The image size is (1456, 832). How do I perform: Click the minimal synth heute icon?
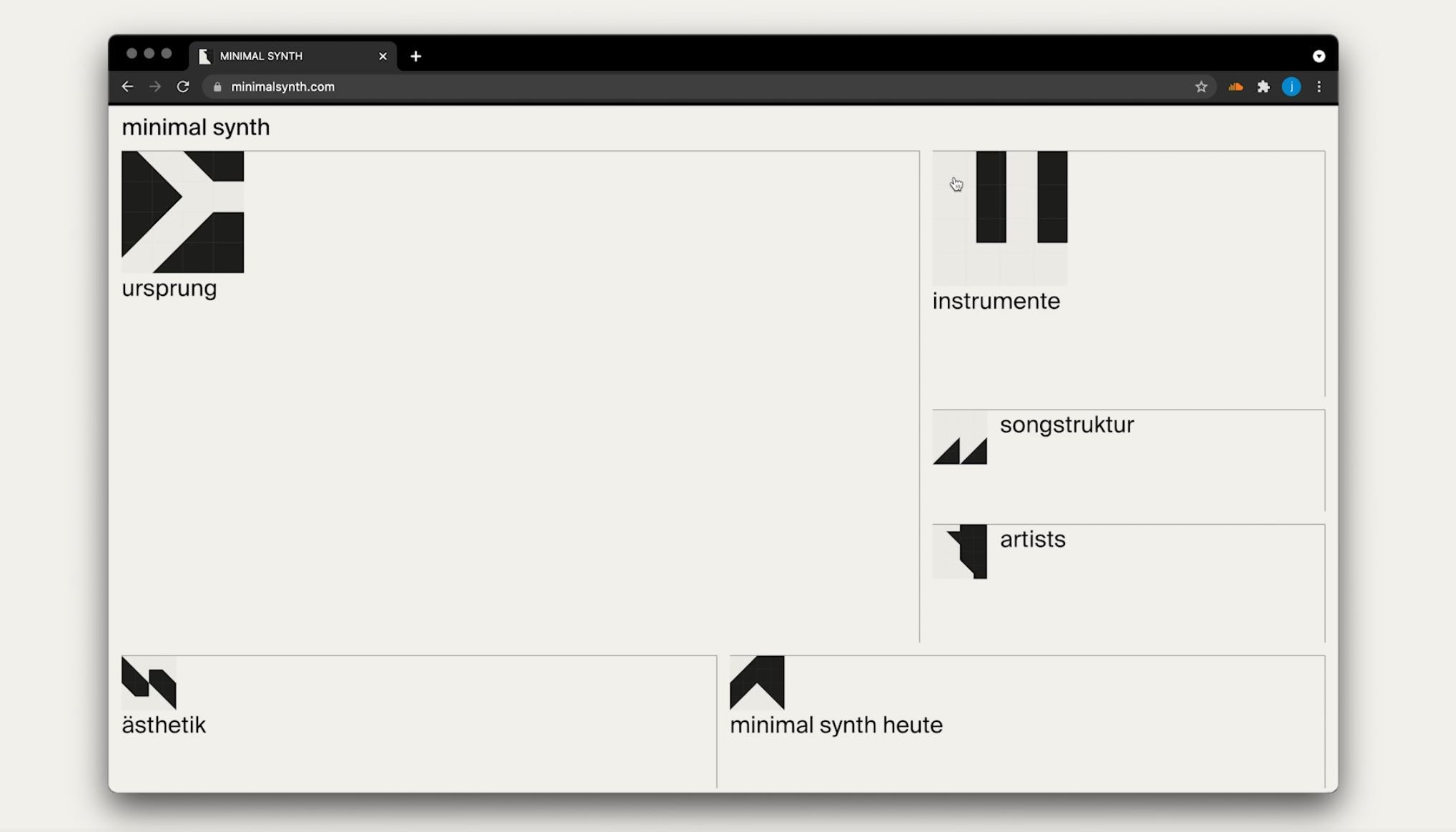757,683
